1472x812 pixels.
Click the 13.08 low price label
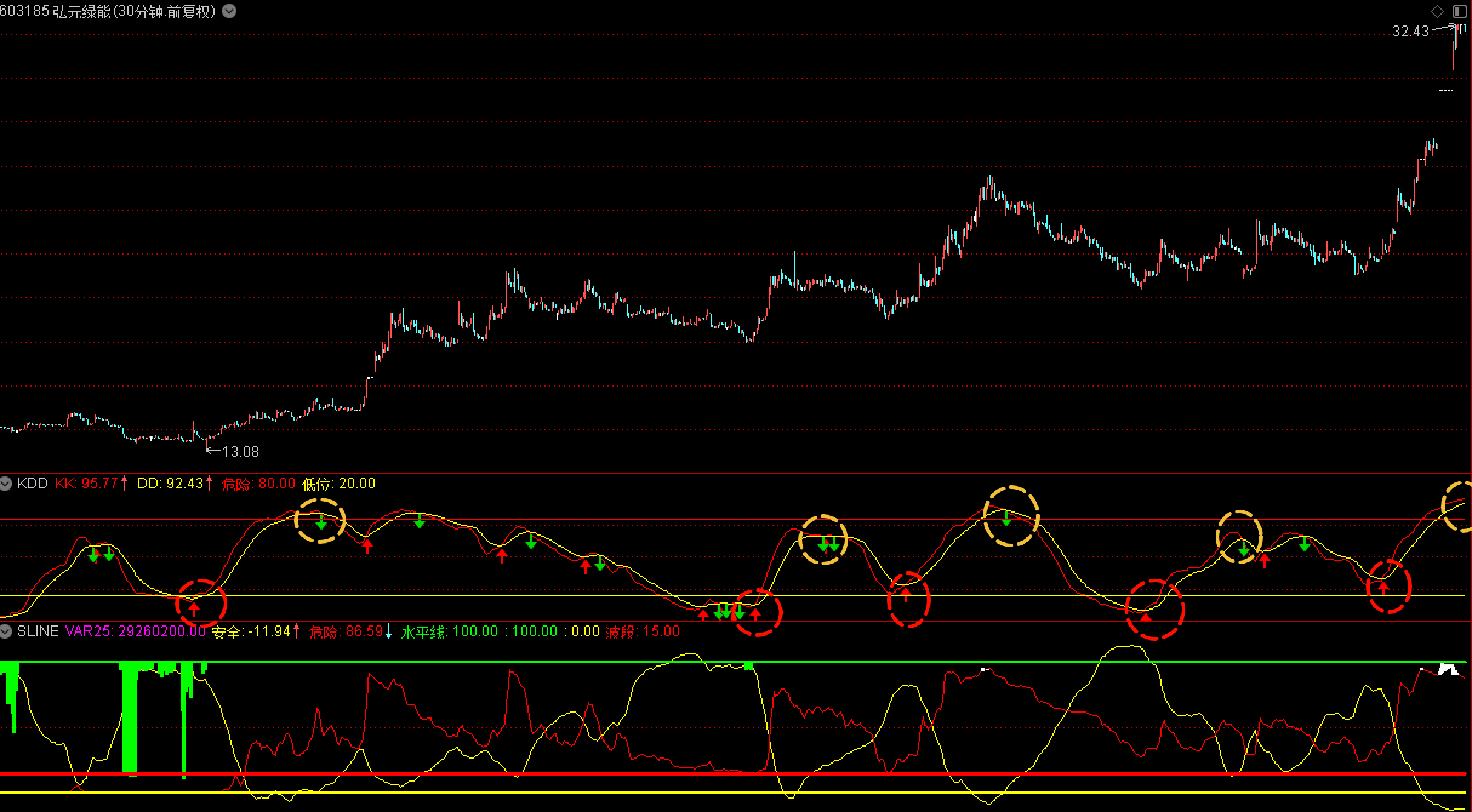click(241, 451)
